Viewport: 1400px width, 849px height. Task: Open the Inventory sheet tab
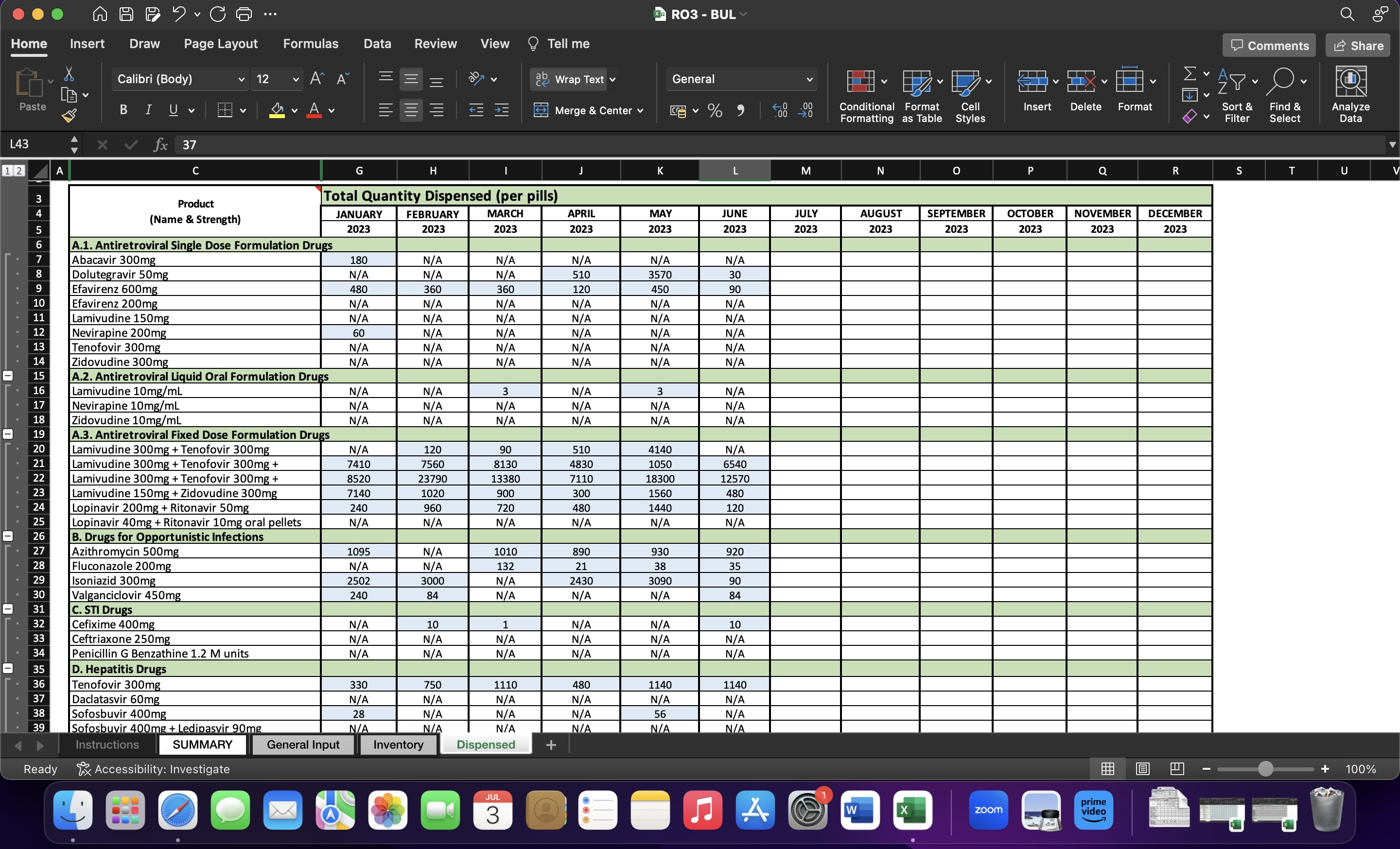pyautogui.click(x=398, y=745)
